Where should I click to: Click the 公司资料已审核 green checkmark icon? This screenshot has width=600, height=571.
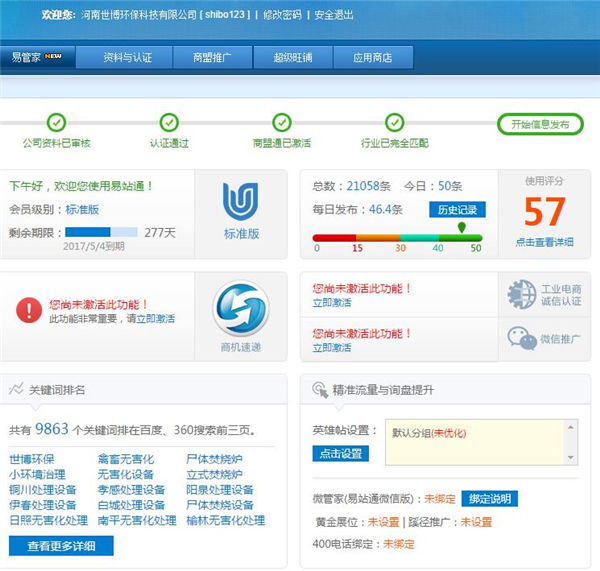(x=56, y=123)
